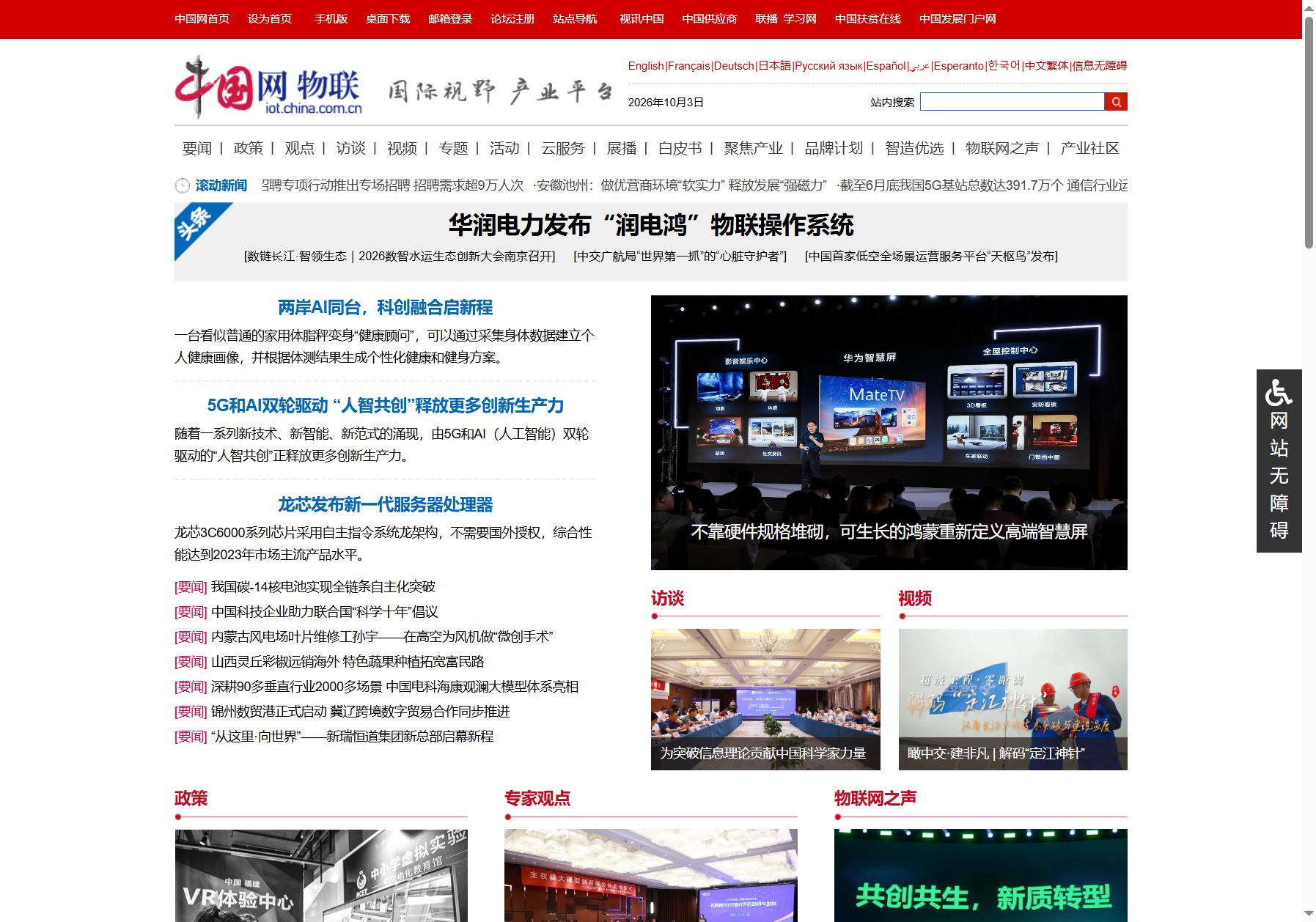Screen dimensions: 1316x922
Task: Click scroll-down arrow at the scrollbar bottom
Action: tap(1309, 915)
